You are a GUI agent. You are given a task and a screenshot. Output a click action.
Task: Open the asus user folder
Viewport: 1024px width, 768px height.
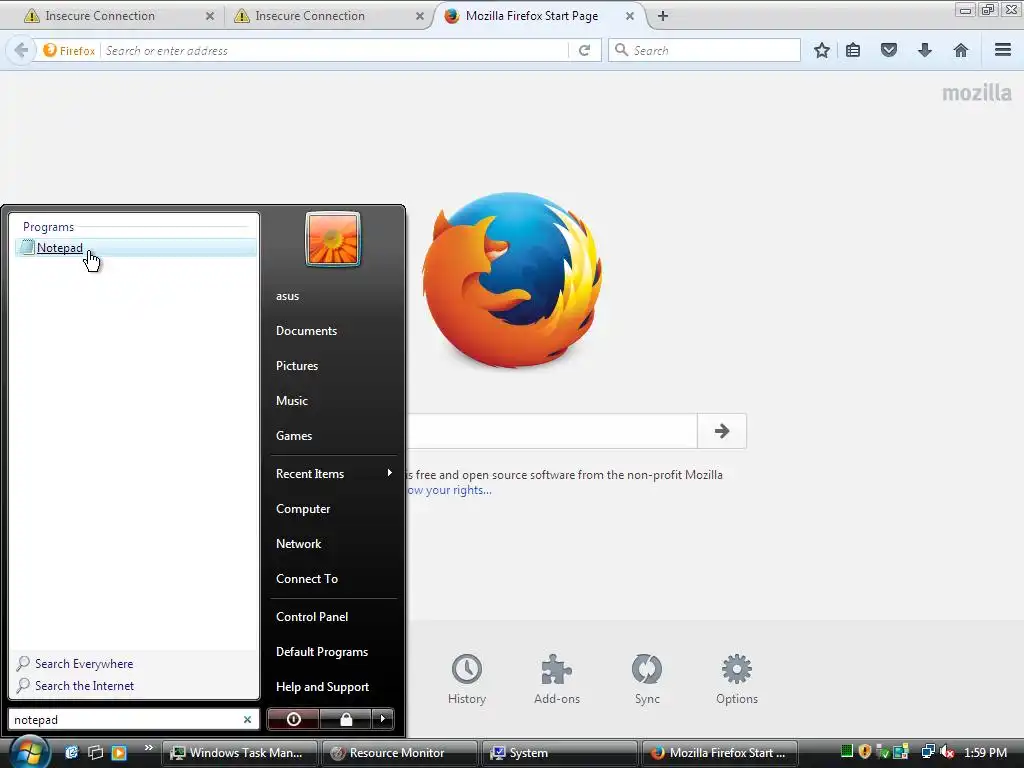pos(287,296)
